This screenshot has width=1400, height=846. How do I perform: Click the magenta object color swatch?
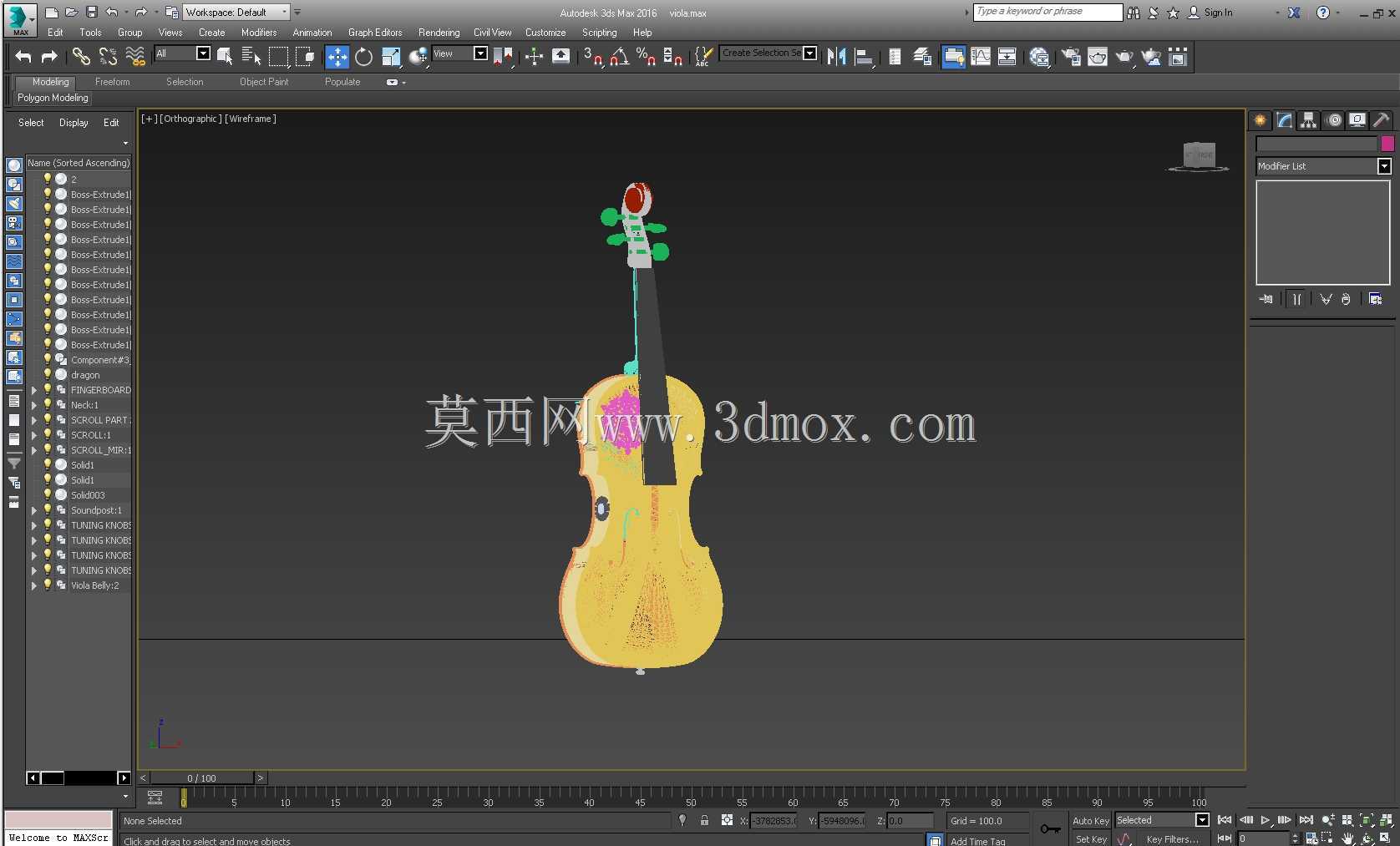tap(1387, 144)
